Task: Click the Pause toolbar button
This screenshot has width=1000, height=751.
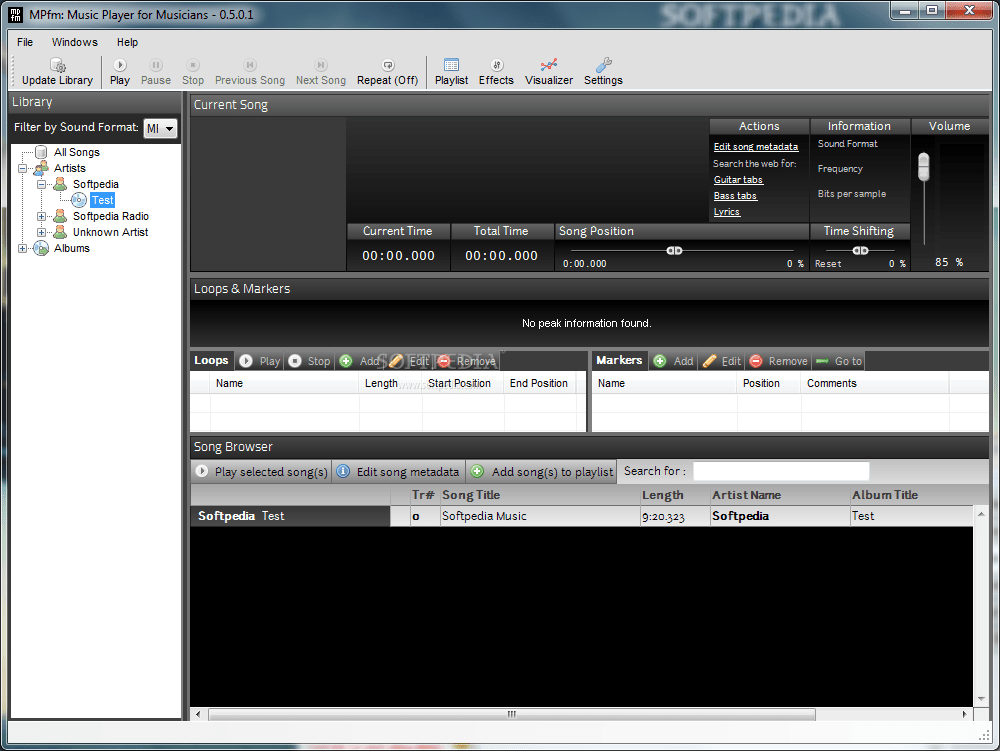Action: 156,72
